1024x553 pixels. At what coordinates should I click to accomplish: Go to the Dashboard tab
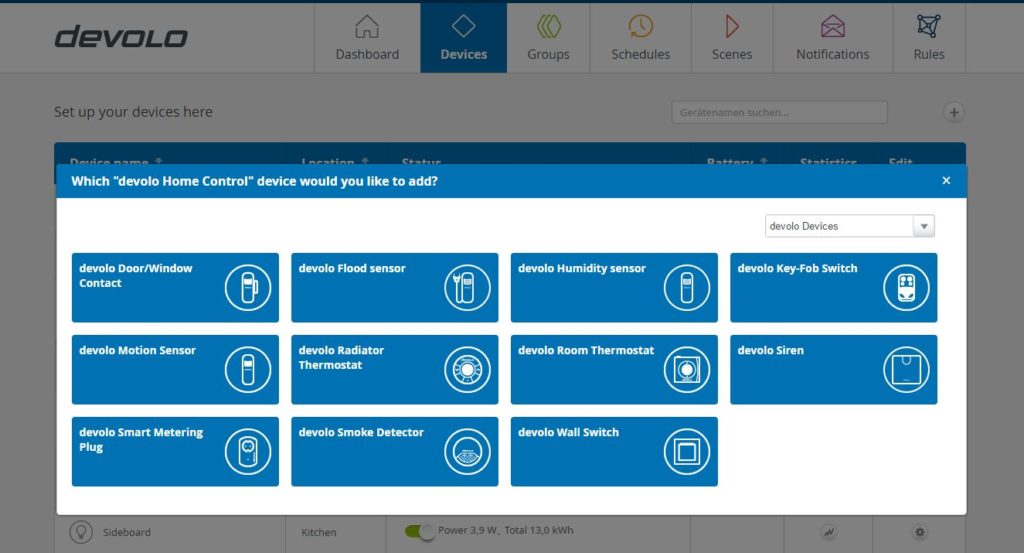pos(367,38)
